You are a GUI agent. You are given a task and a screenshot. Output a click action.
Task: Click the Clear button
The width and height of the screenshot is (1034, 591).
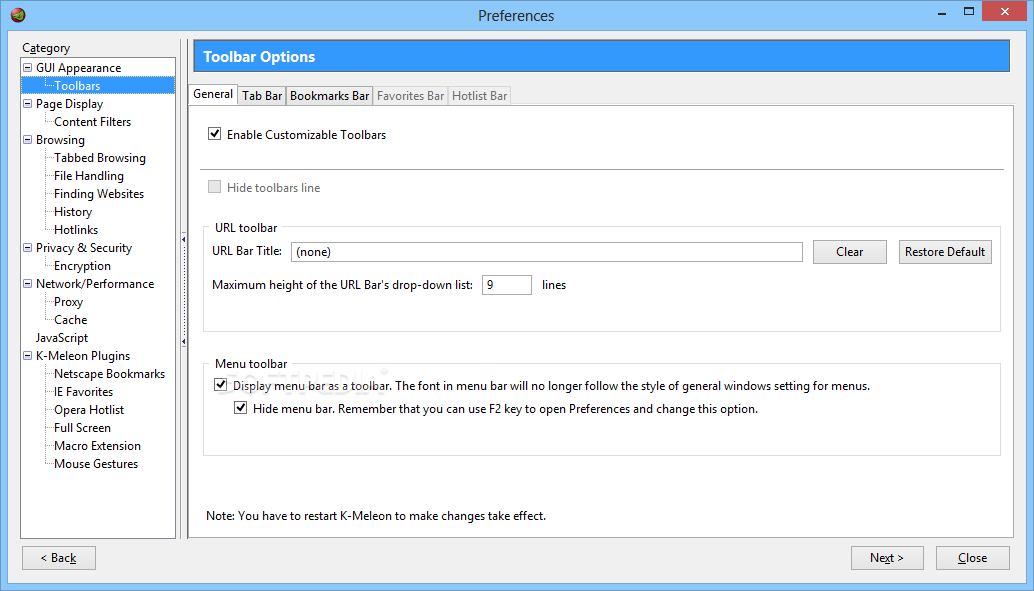(x=849, y=252)
